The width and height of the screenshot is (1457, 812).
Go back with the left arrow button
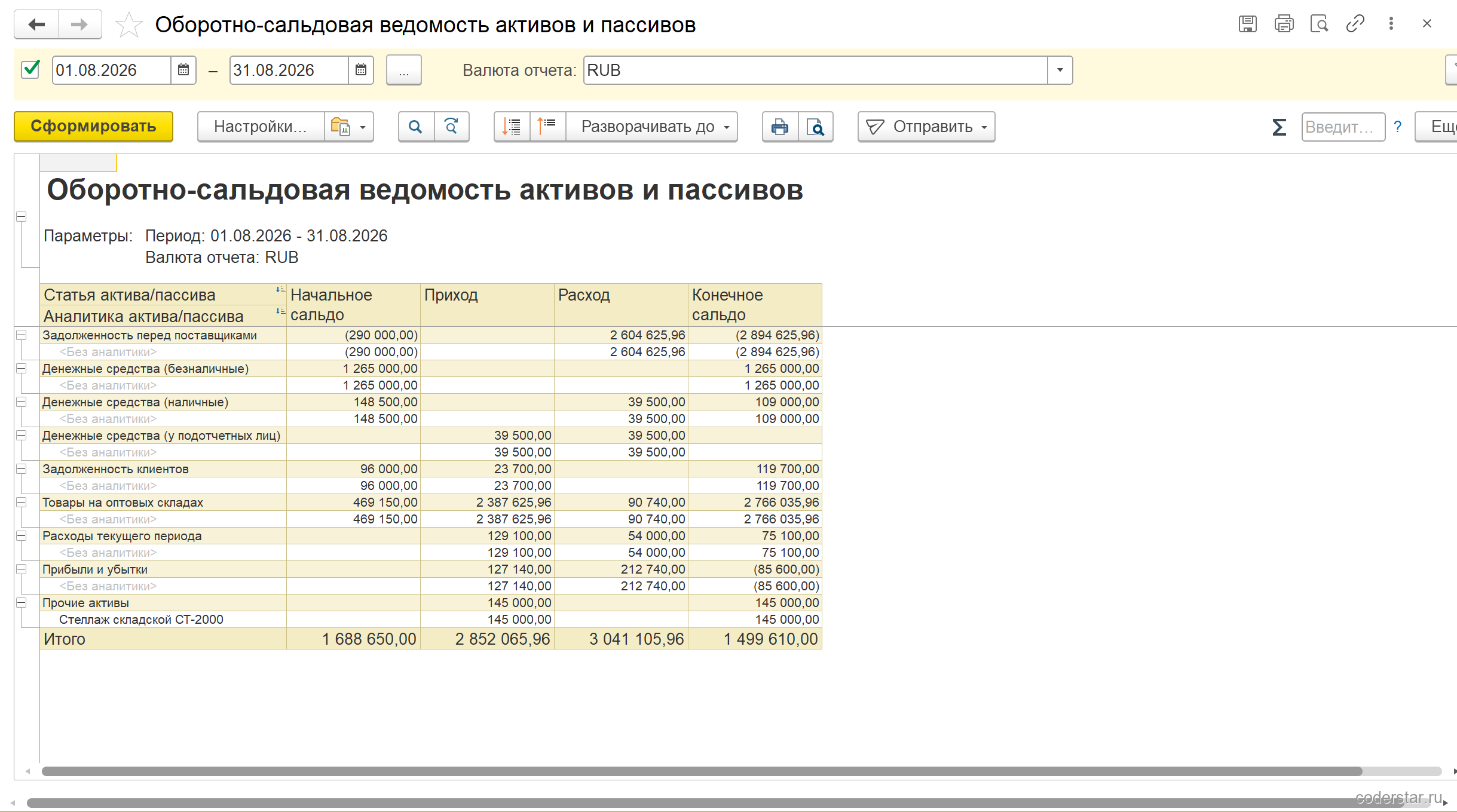click(x=36, y=24)
